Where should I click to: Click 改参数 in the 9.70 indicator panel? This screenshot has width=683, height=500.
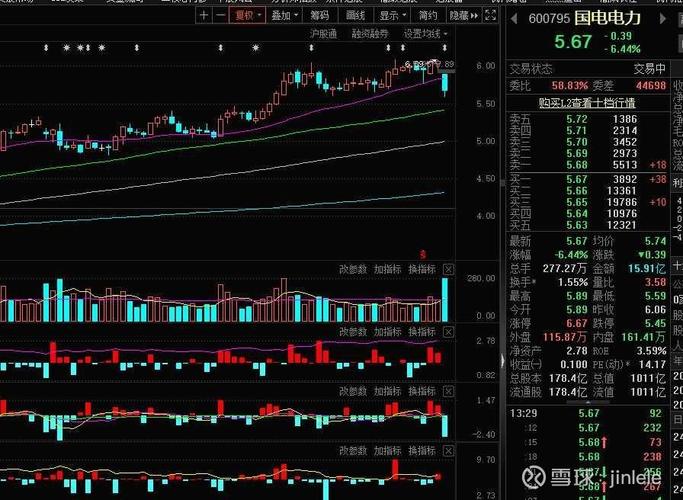tap(353, 451)
